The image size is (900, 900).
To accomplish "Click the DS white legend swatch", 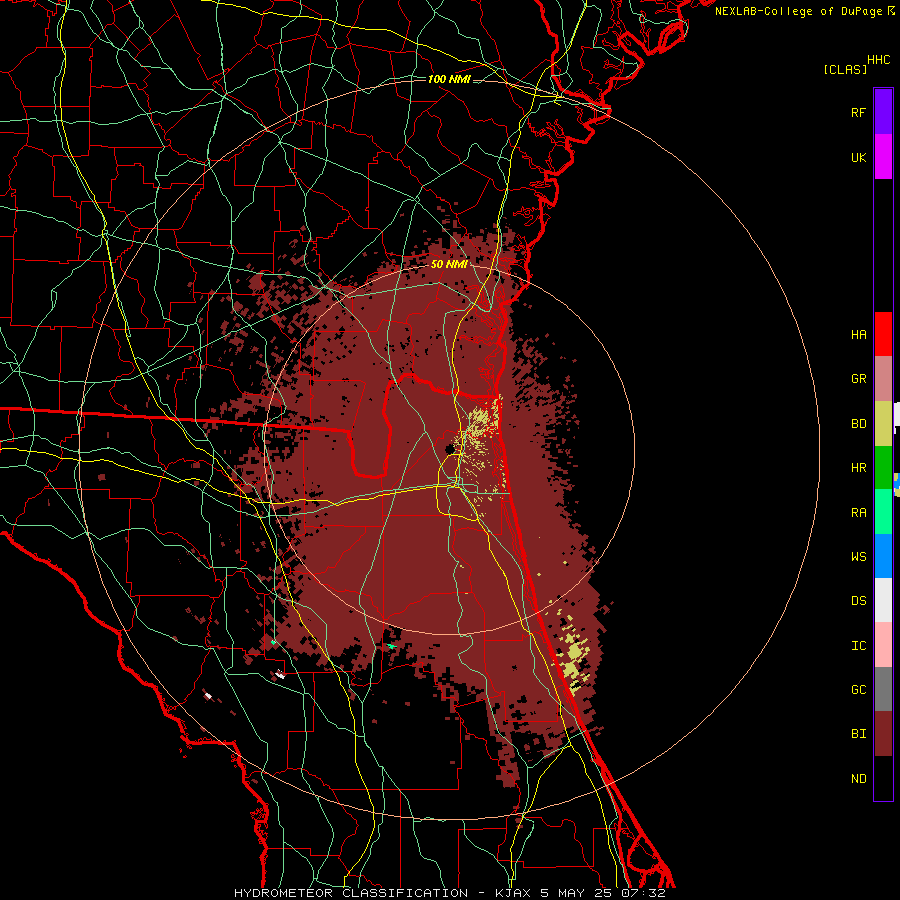I will 883,600.
